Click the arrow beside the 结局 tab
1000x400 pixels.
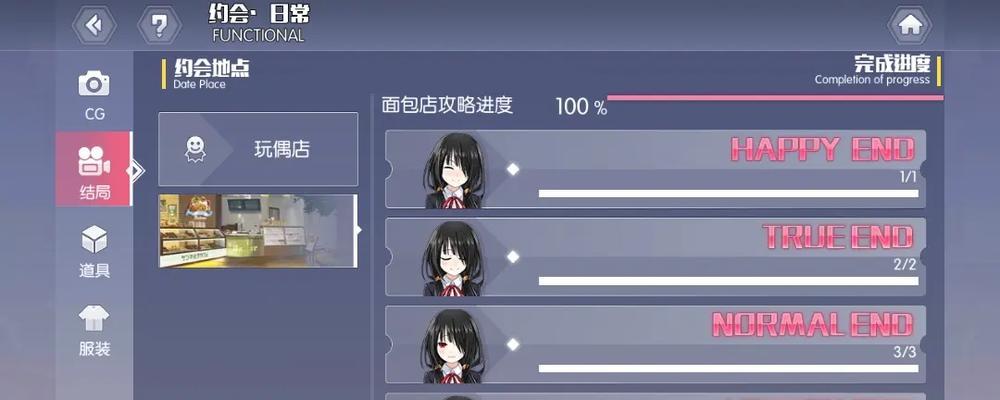[x=136, y=170]
